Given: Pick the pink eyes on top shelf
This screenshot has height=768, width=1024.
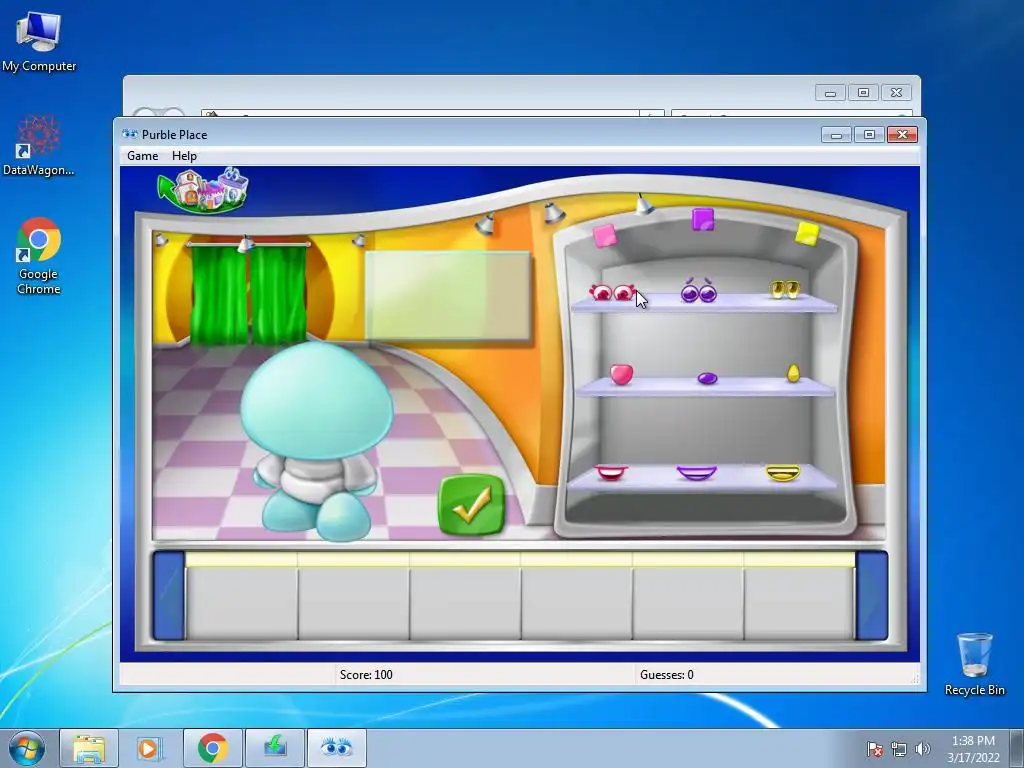Looking at the screenshot, I should 612,293.
